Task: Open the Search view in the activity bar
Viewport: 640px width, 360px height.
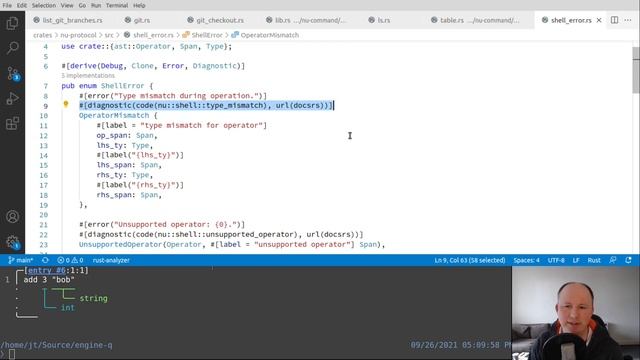Action: pos(12,48)
